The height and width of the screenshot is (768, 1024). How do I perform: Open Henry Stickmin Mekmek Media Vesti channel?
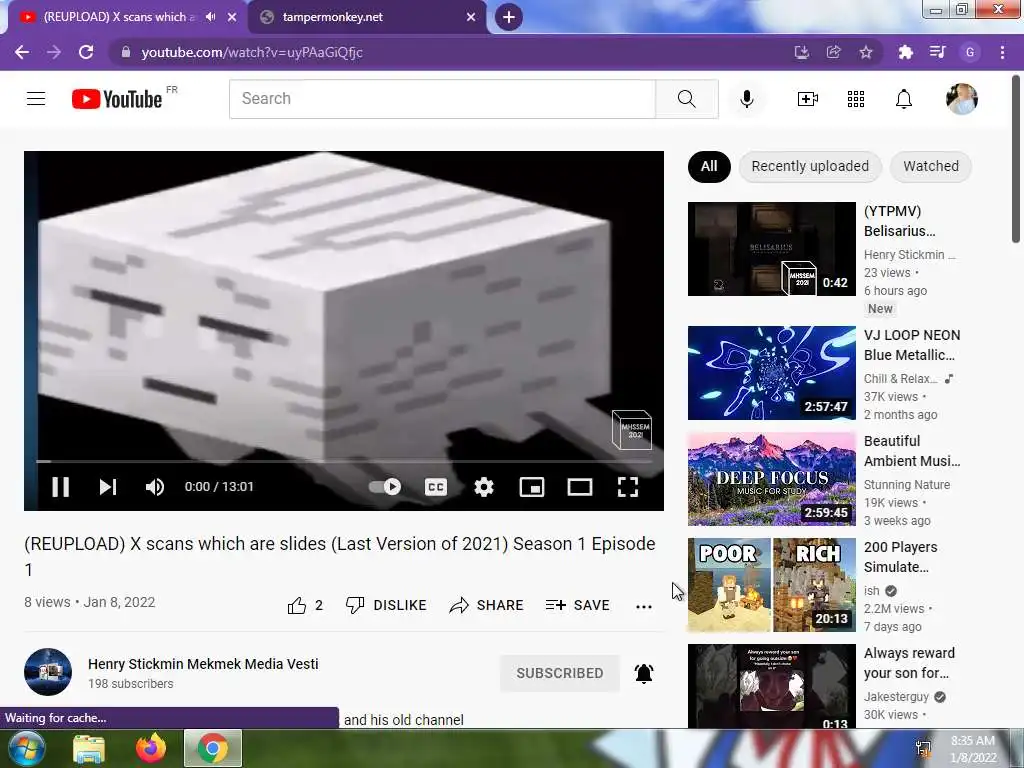click(203, 664)
